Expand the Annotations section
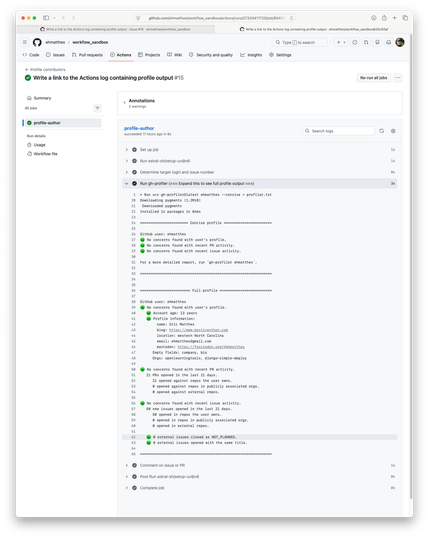The height and width of the screenshot is (538, 429). (124, 103)
